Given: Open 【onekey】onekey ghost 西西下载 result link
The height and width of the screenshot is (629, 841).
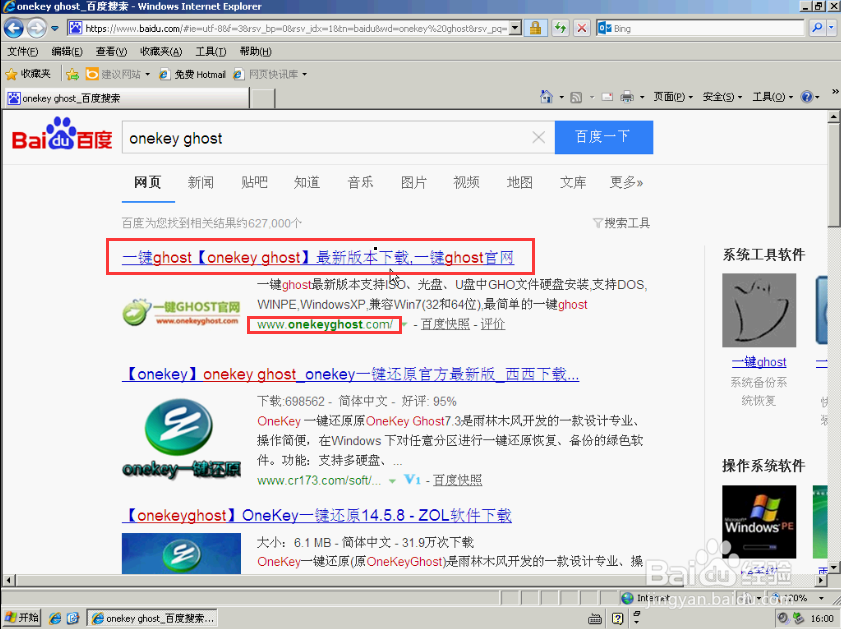Looking at the screenshot, I should click(x=351, y=374).
